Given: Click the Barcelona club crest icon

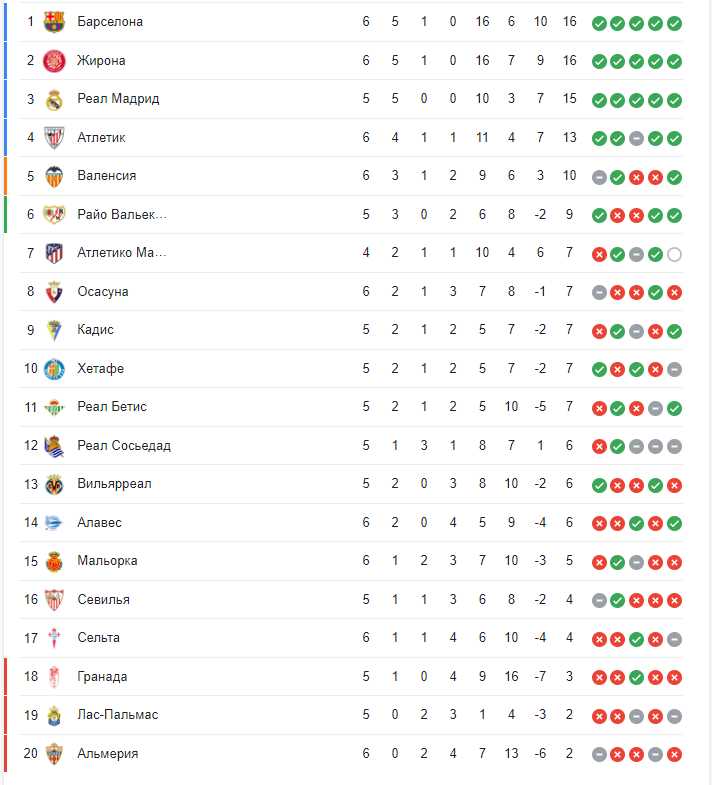Looking at the screenshot, I should point(54,22).
